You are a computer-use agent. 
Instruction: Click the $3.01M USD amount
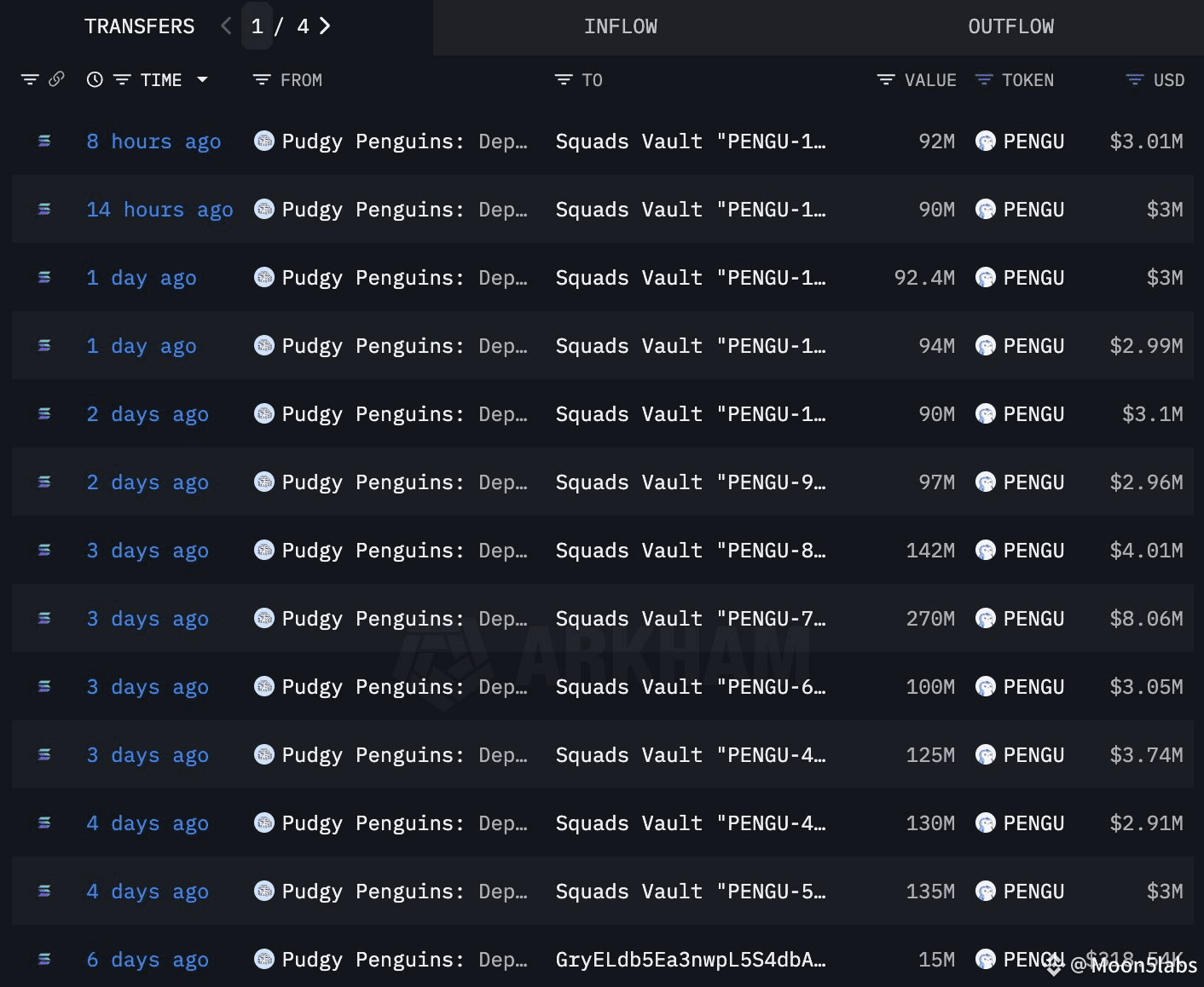click(x=1146, y=141)
